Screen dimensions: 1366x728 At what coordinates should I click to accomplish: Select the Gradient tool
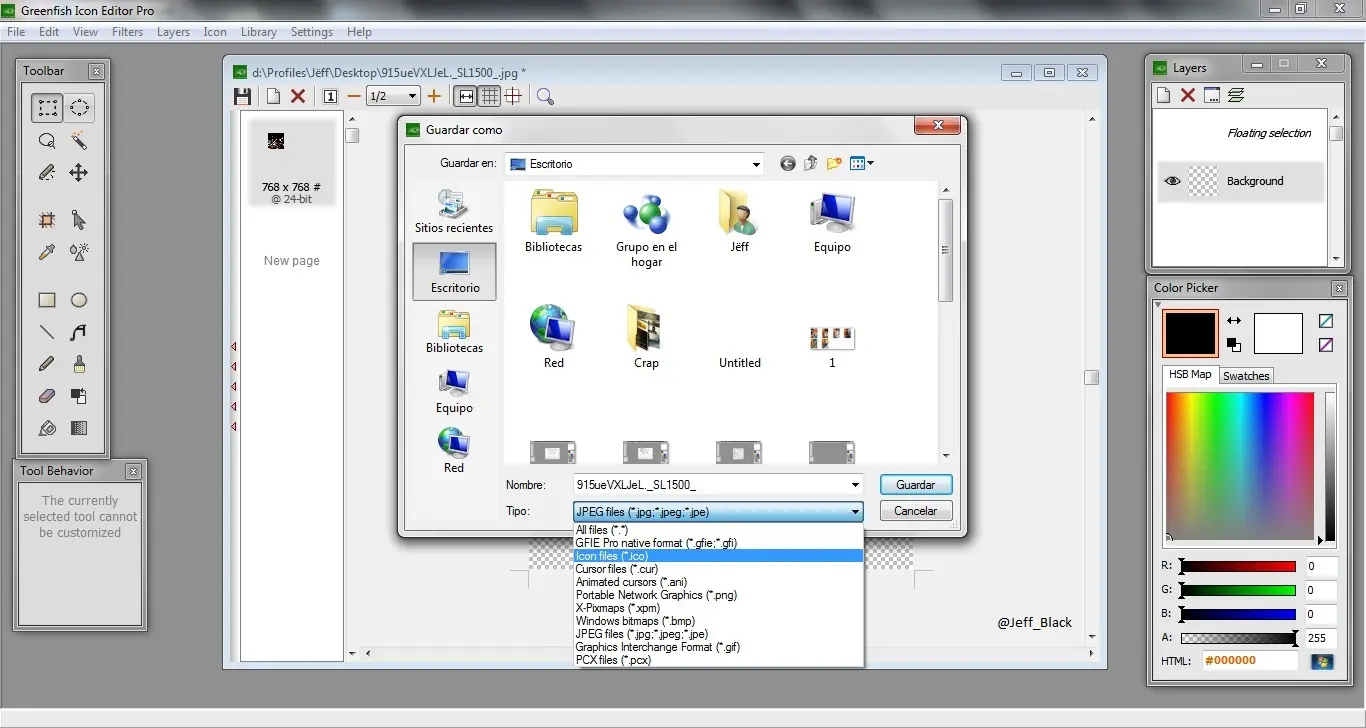coord(79,428)
